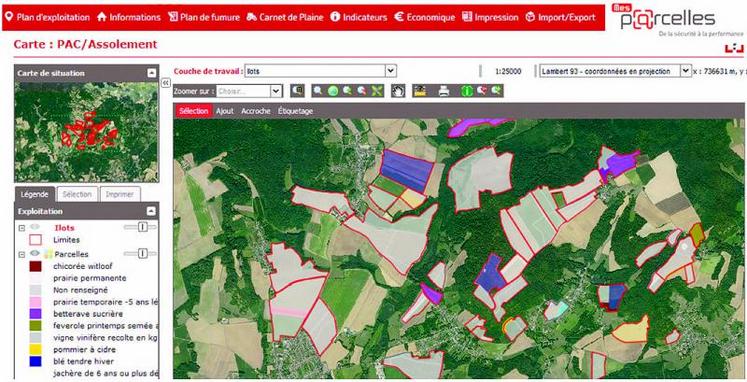Collapse the Carte de situation panel
The width and height of the screenshot is (747, 382).
[151, 73]
